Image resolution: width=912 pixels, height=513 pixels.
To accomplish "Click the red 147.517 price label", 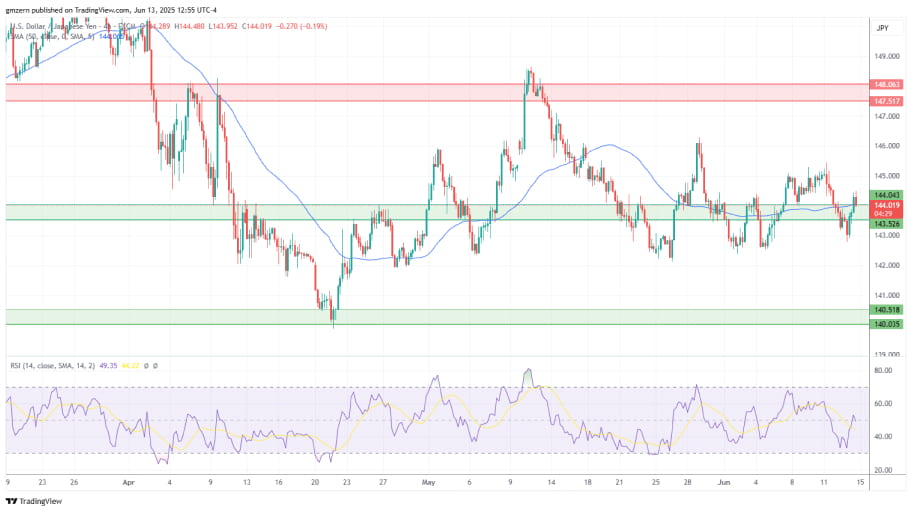I will [886, 101].
